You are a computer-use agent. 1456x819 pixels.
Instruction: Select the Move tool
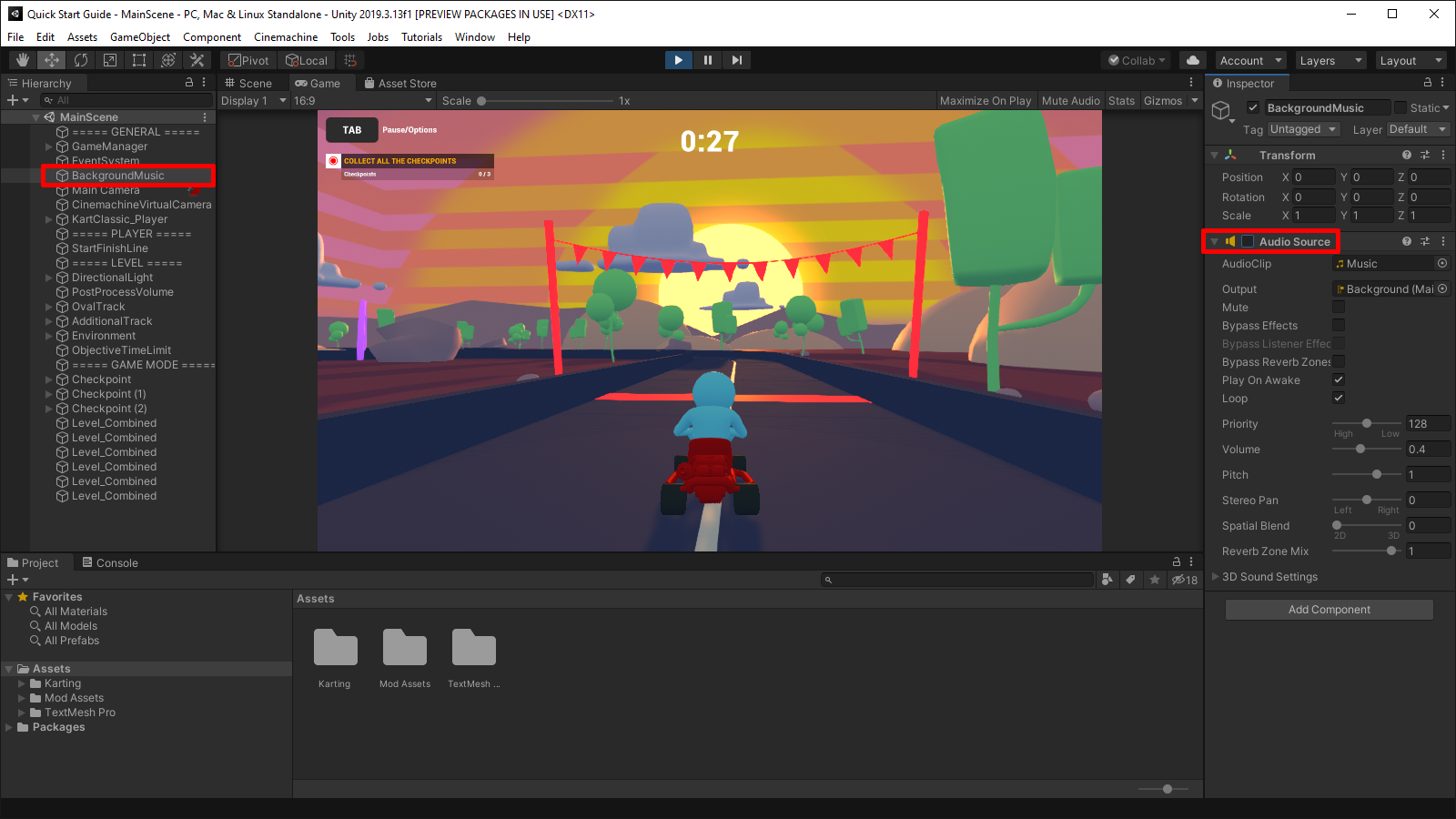[51, 60]
